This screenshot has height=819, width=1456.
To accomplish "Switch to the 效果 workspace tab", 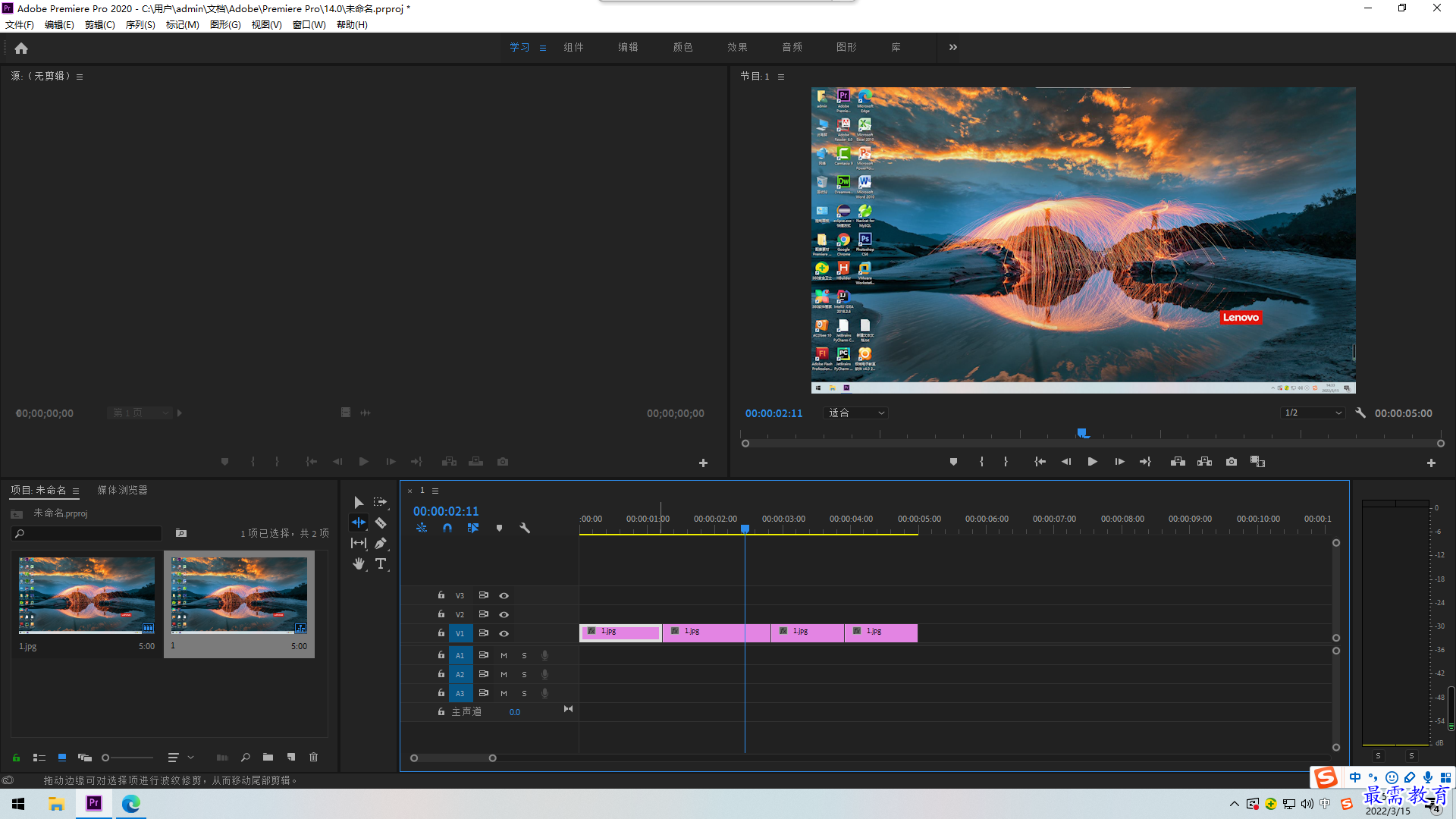I will 737,47.
